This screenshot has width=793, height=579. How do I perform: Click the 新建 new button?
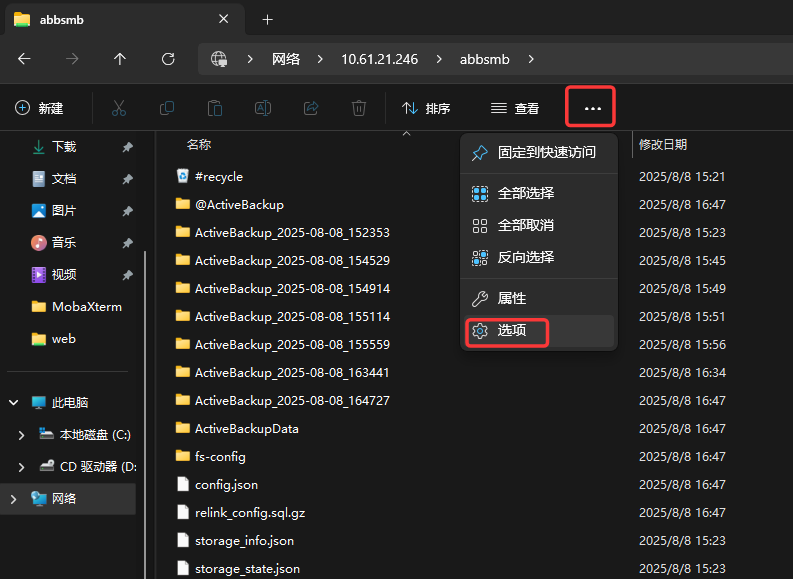tap(40, 108)
